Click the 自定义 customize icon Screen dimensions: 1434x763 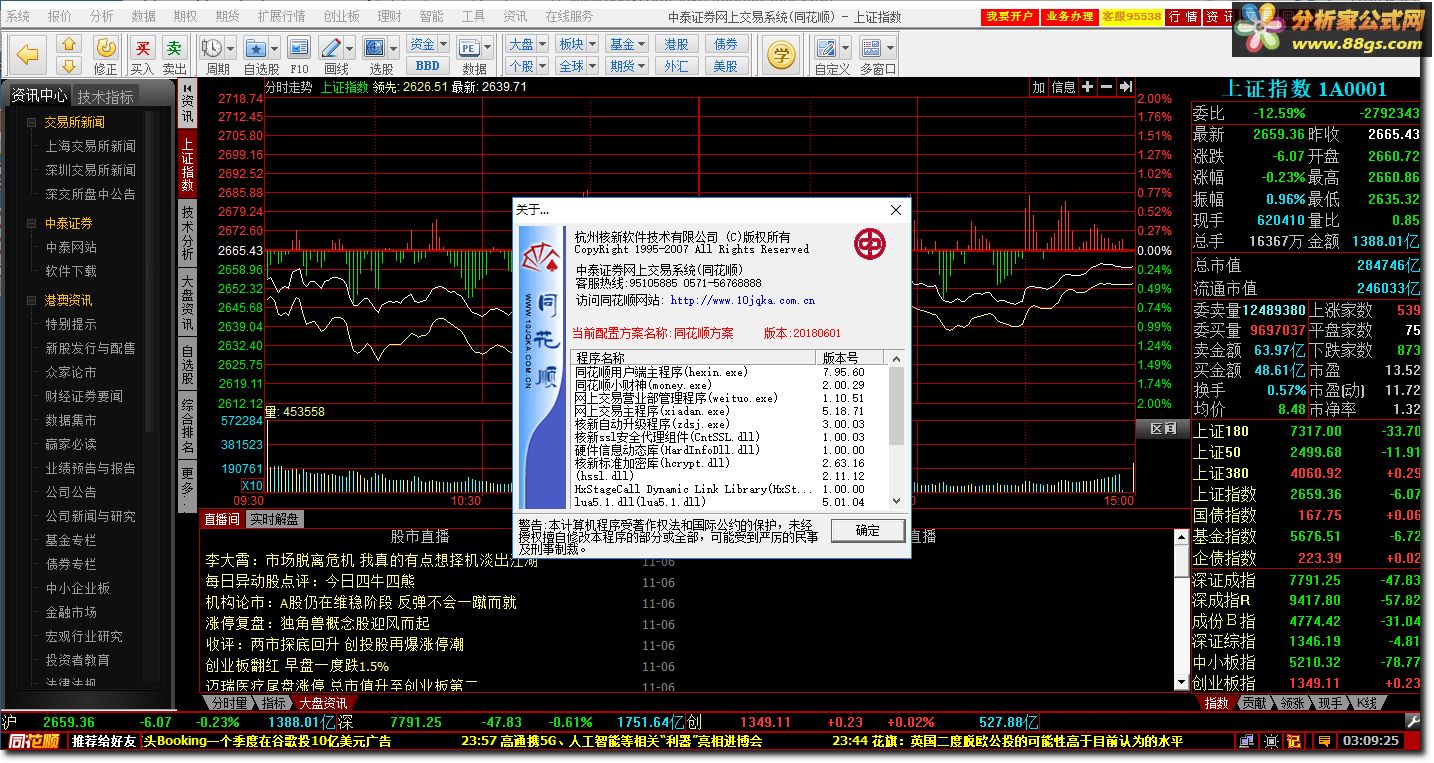tap(826, 48)
